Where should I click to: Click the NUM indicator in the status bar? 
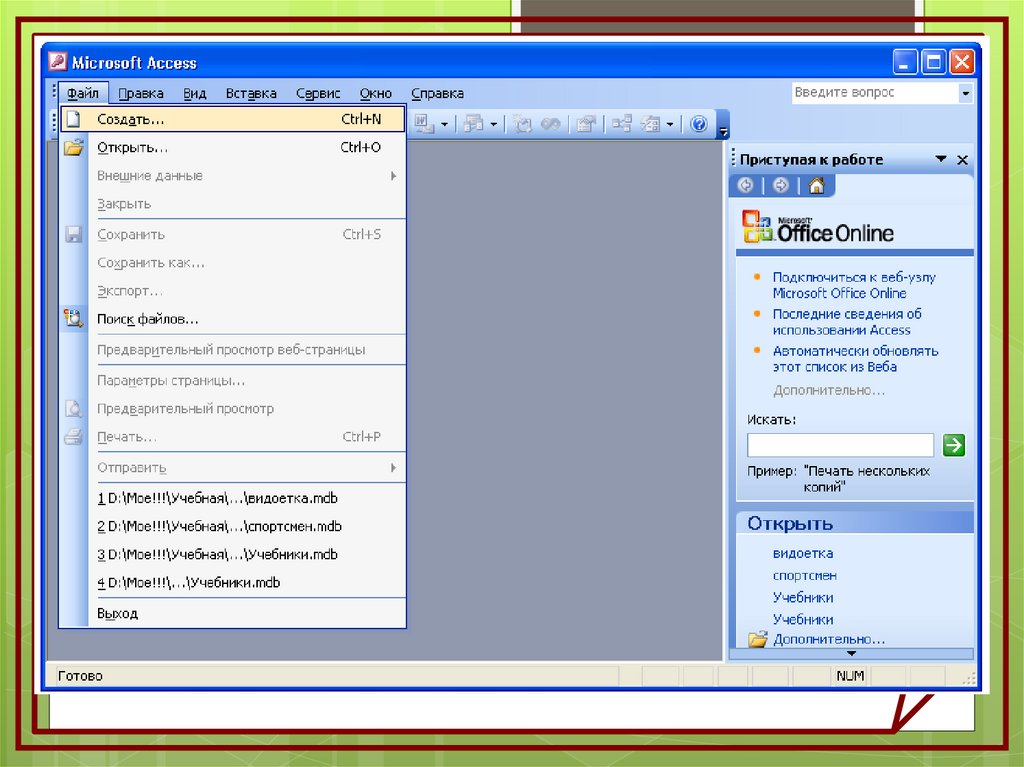pos(850,676)
